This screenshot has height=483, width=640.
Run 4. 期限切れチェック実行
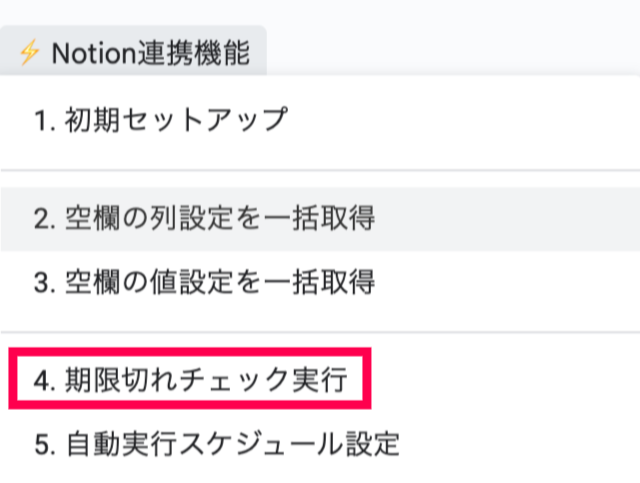pos(190,378)
